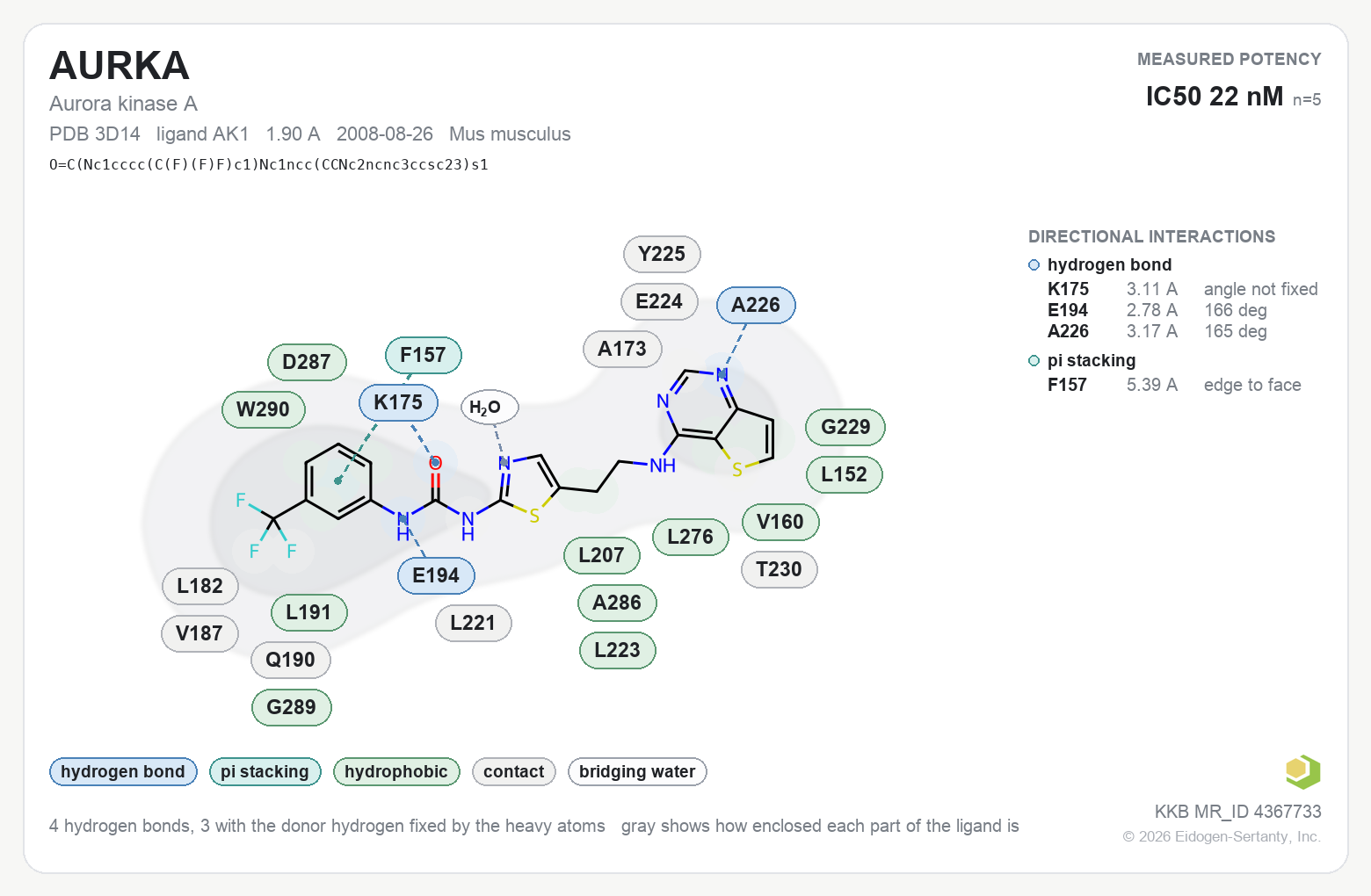Image resolution: width=1371 pixels, height=896 pixels.
Task: Click the contact legend pill
Action: tap(514, 771)
